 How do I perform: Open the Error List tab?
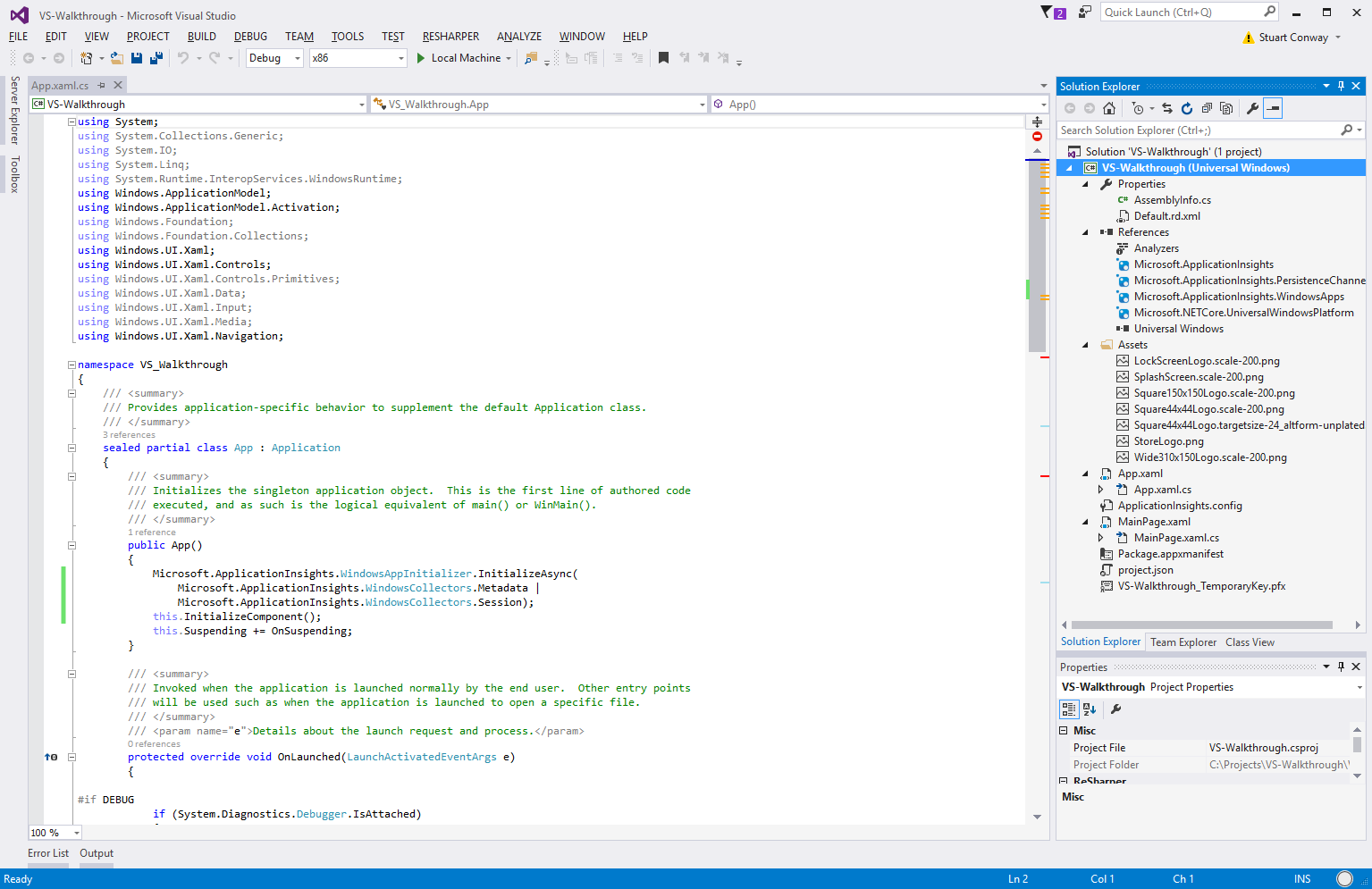click(x=48, y=853)
